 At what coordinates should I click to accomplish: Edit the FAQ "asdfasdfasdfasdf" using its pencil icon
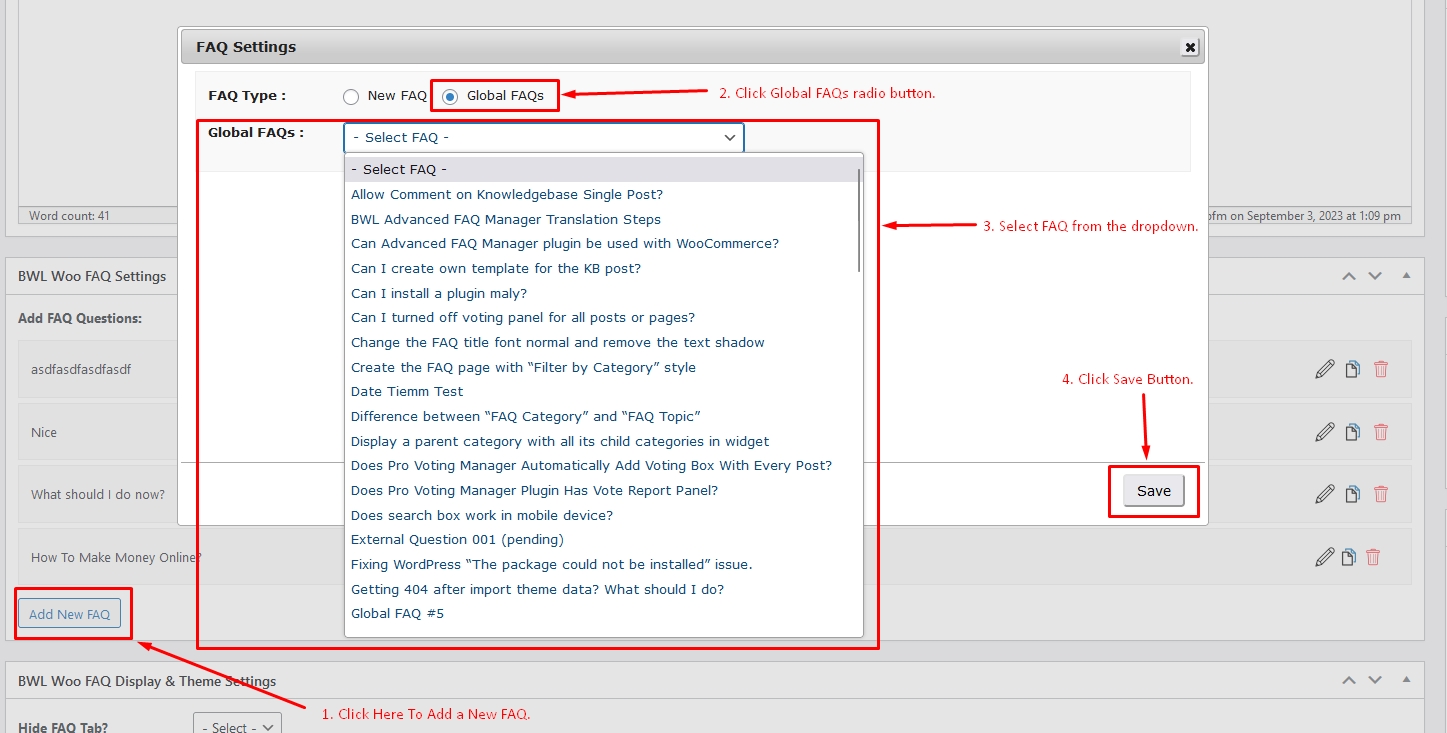[x=1323, y=368]
